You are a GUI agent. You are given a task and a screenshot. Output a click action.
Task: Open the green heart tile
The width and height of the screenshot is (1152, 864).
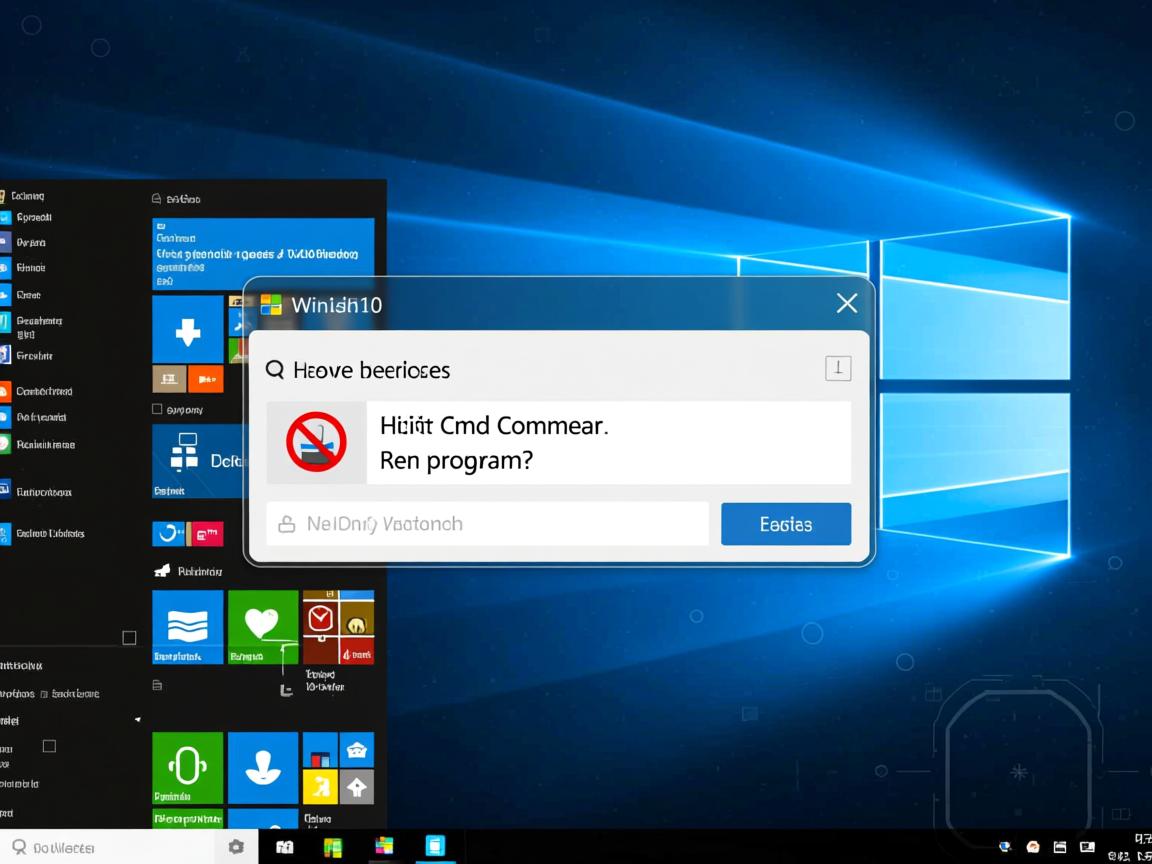coord(262,627)
